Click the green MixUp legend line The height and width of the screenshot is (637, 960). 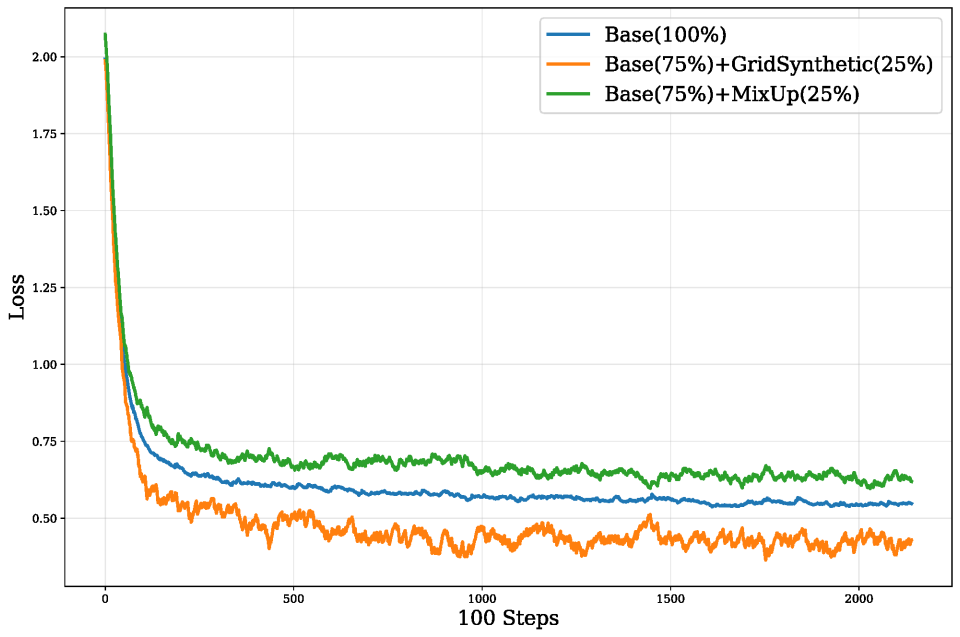point(568,94)
